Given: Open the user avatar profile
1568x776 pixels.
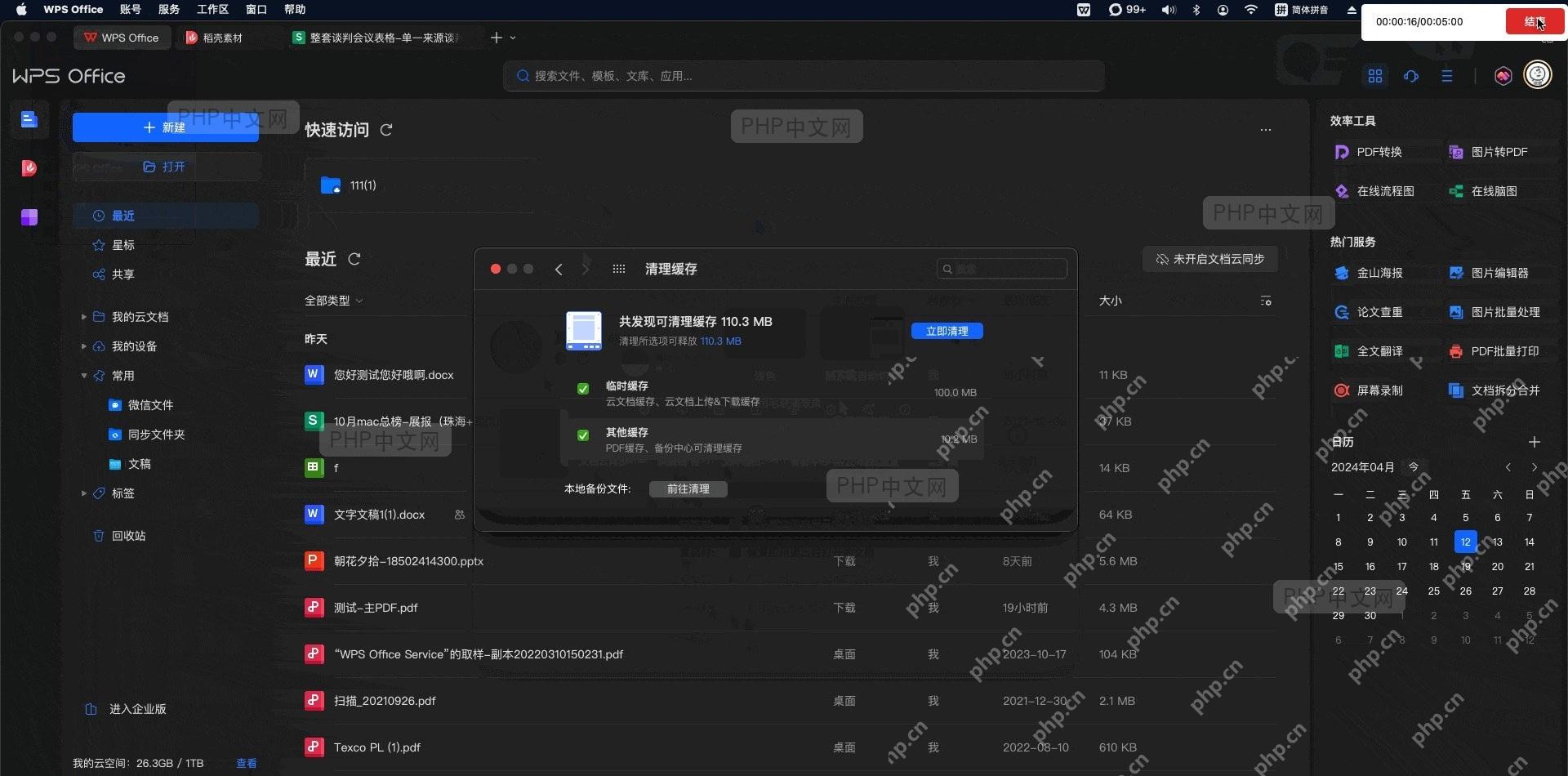Looking at the screenshot, I should (1538, 75).
